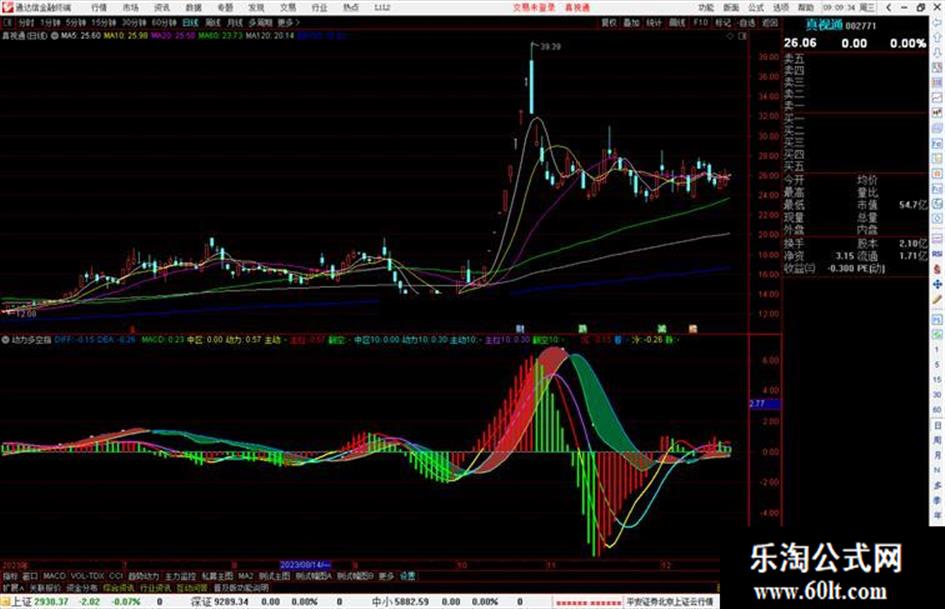Open the 发现 menu
The width and height of the screenshot is (945, 609).
256,8
